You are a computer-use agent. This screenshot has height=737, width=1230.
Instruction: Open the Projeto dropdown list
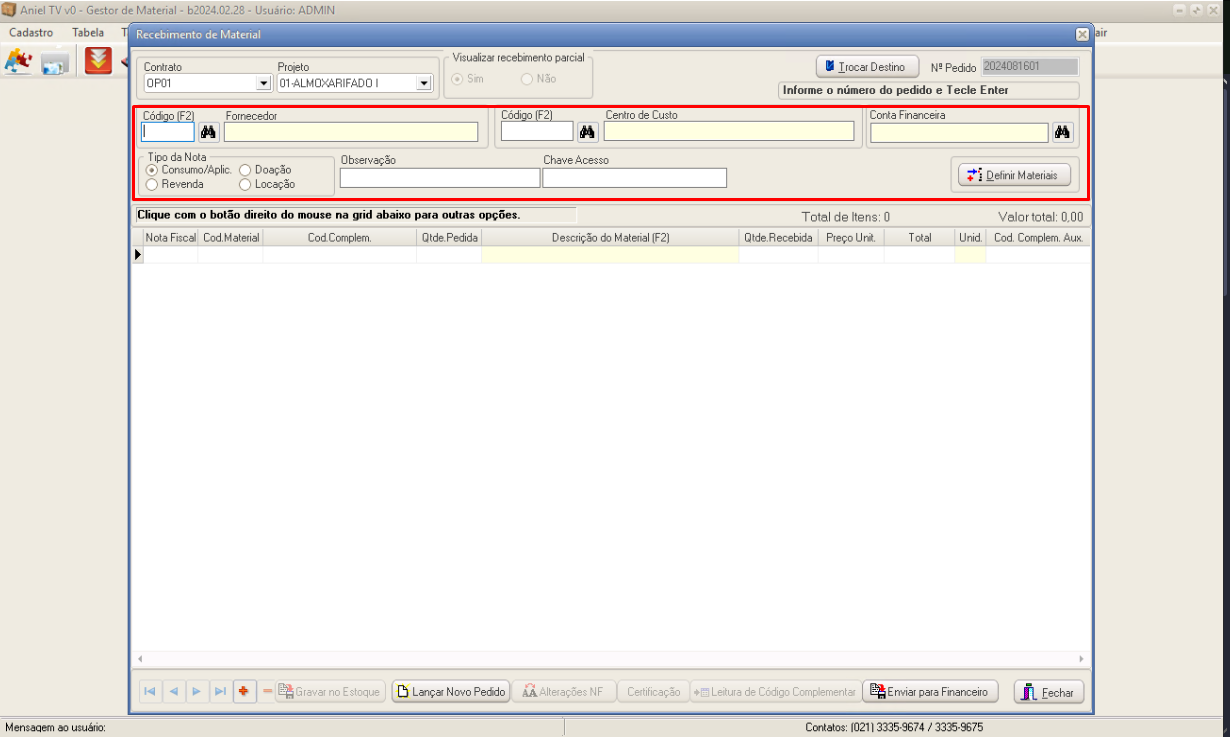tap(423, 84)
